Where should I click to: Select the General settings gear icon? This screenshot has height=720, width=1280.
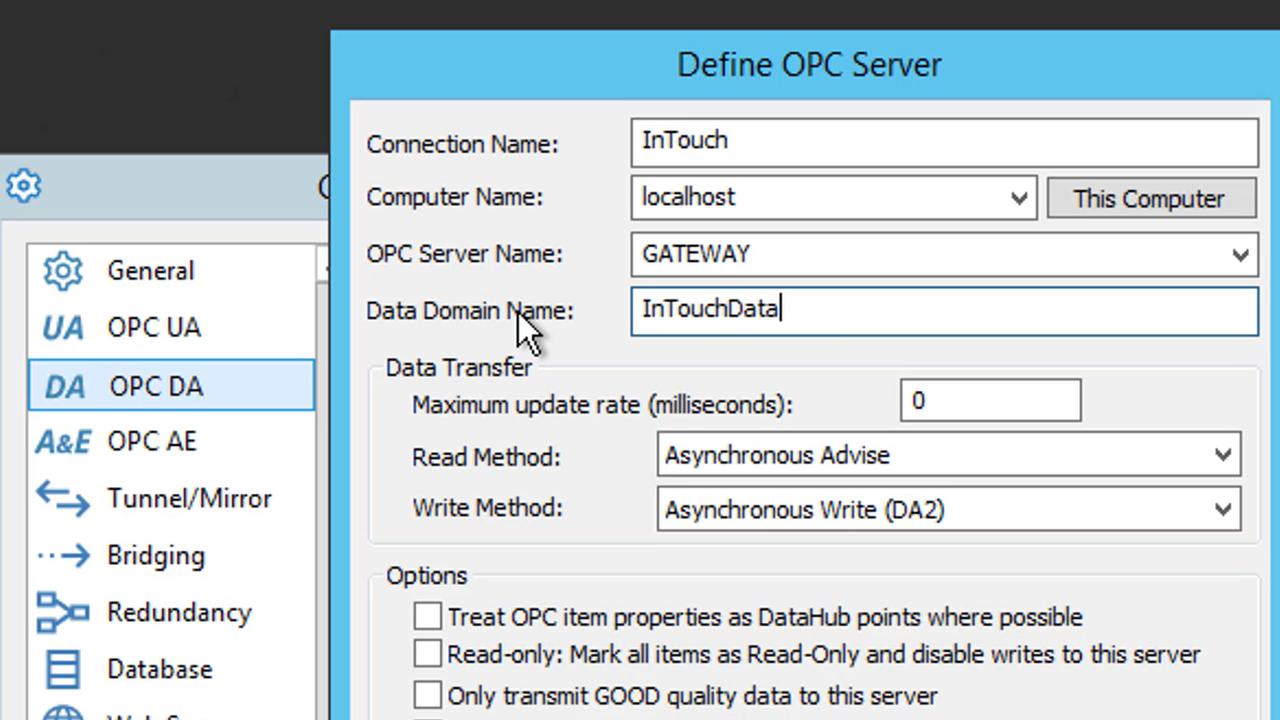coord(63,270)
